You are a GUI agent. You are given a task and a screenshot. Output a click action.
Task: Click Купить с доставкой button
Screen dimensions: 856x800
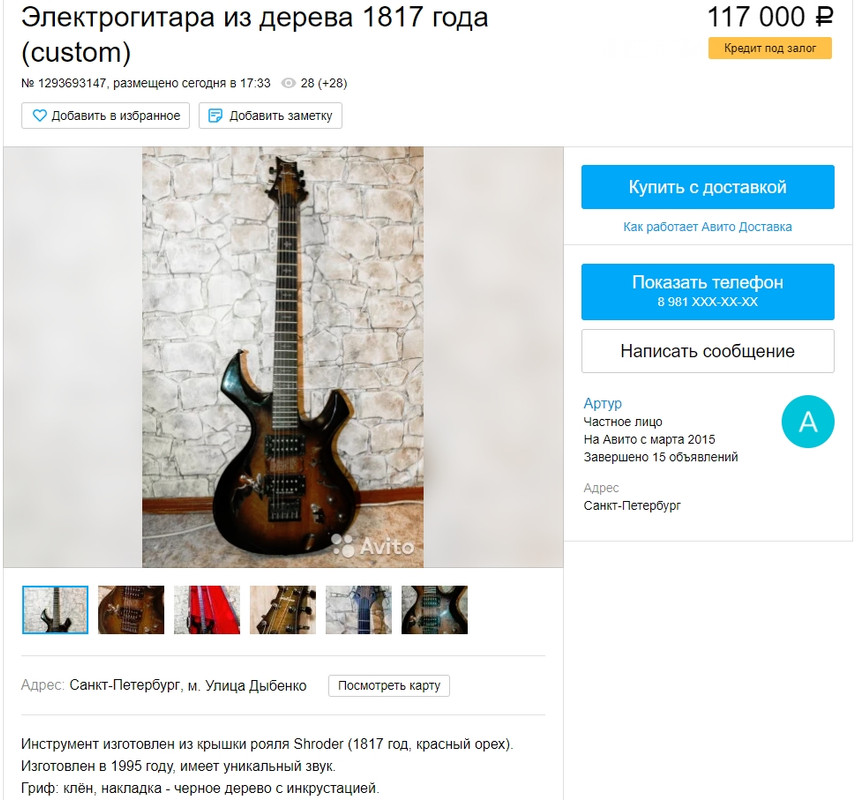pos(708,187)
